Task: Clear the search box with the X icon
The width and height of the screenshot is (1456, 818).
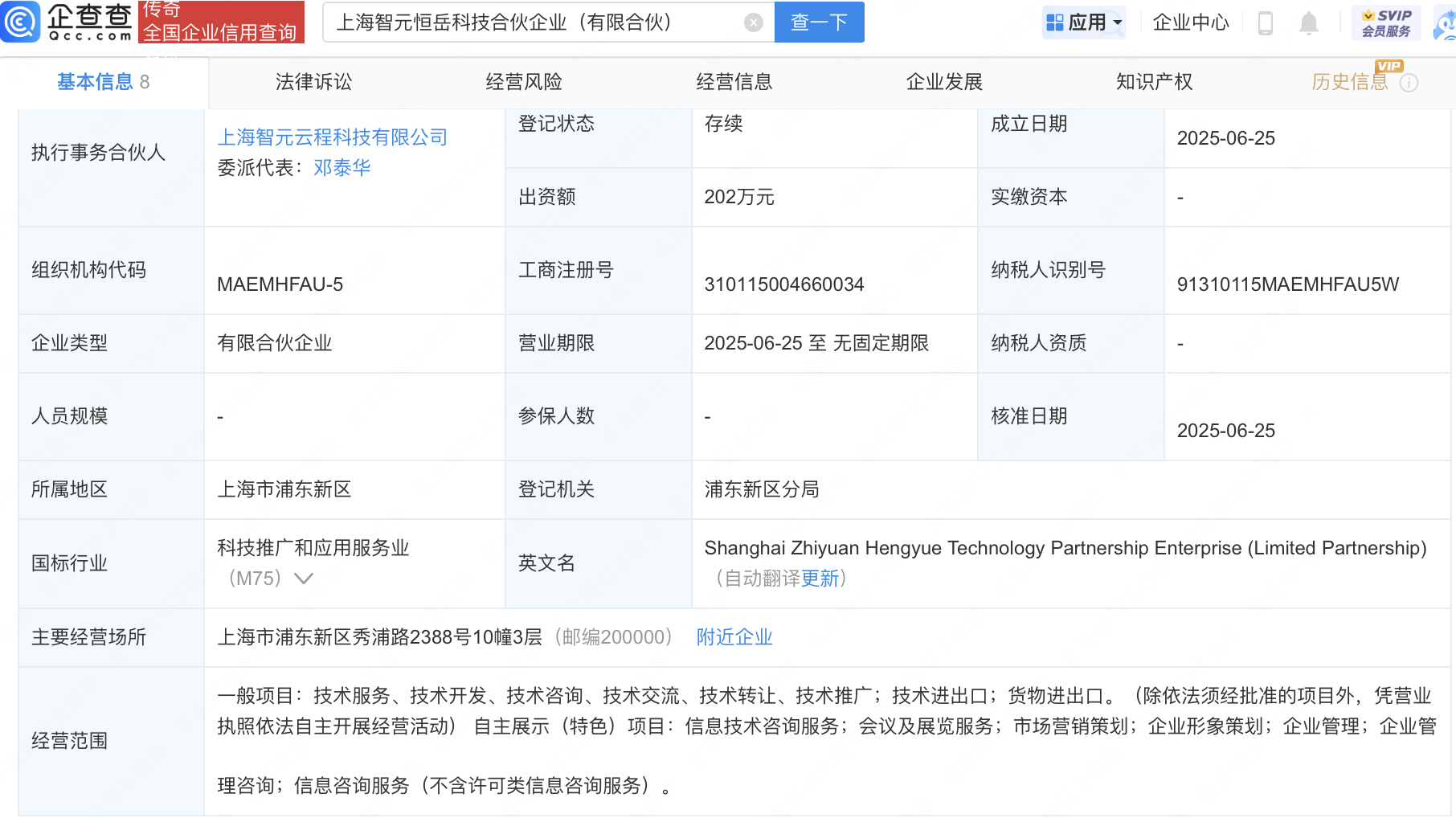Action: (753, 22)
